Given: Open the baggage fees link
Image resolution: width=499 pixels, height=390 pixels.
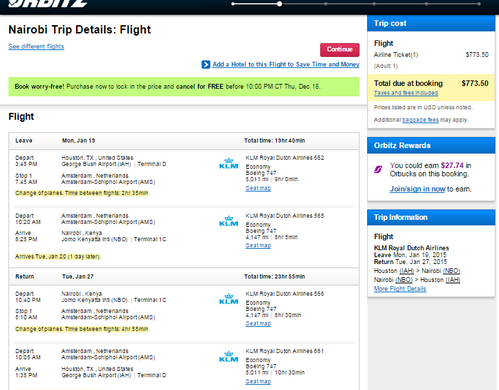Looking at the screenshot, I should (x=420, y=120).
